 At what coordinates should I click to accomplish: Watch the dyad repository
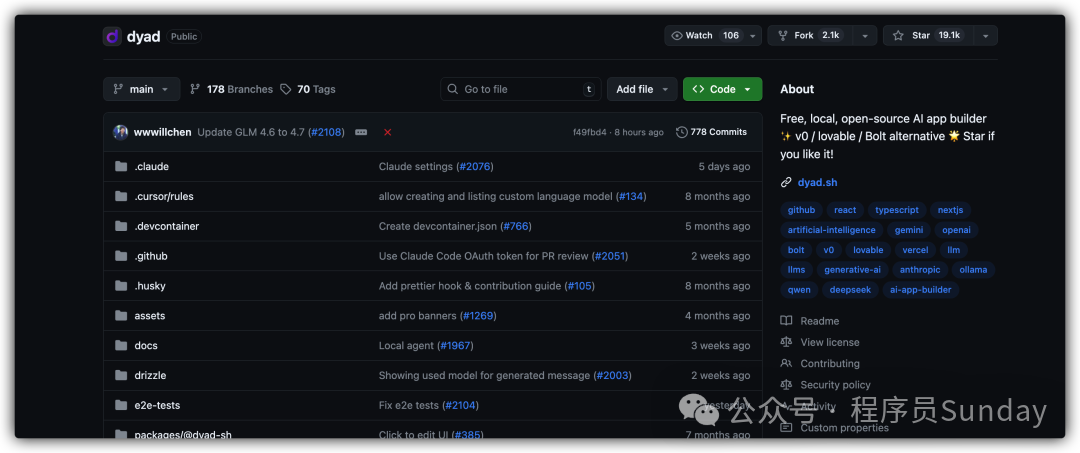705,36
